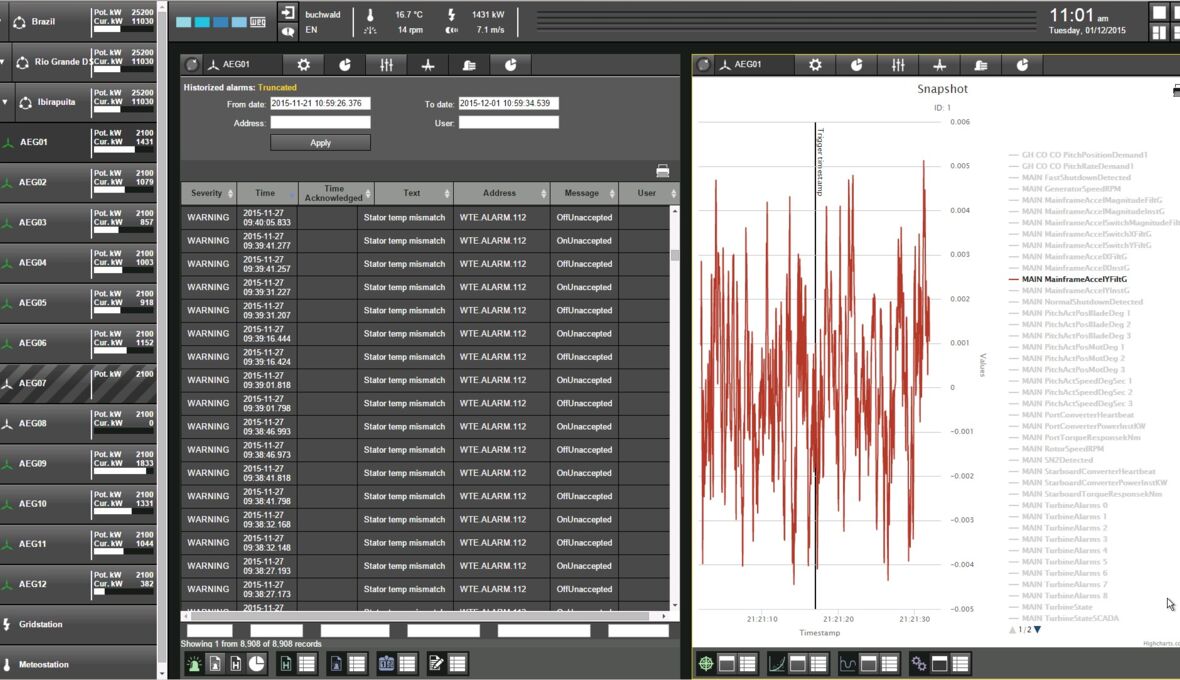This screenshot has height=680, width=1180.
Task: Click the edit notepad icon in bottom toolbar
Action: pos(436,663)
